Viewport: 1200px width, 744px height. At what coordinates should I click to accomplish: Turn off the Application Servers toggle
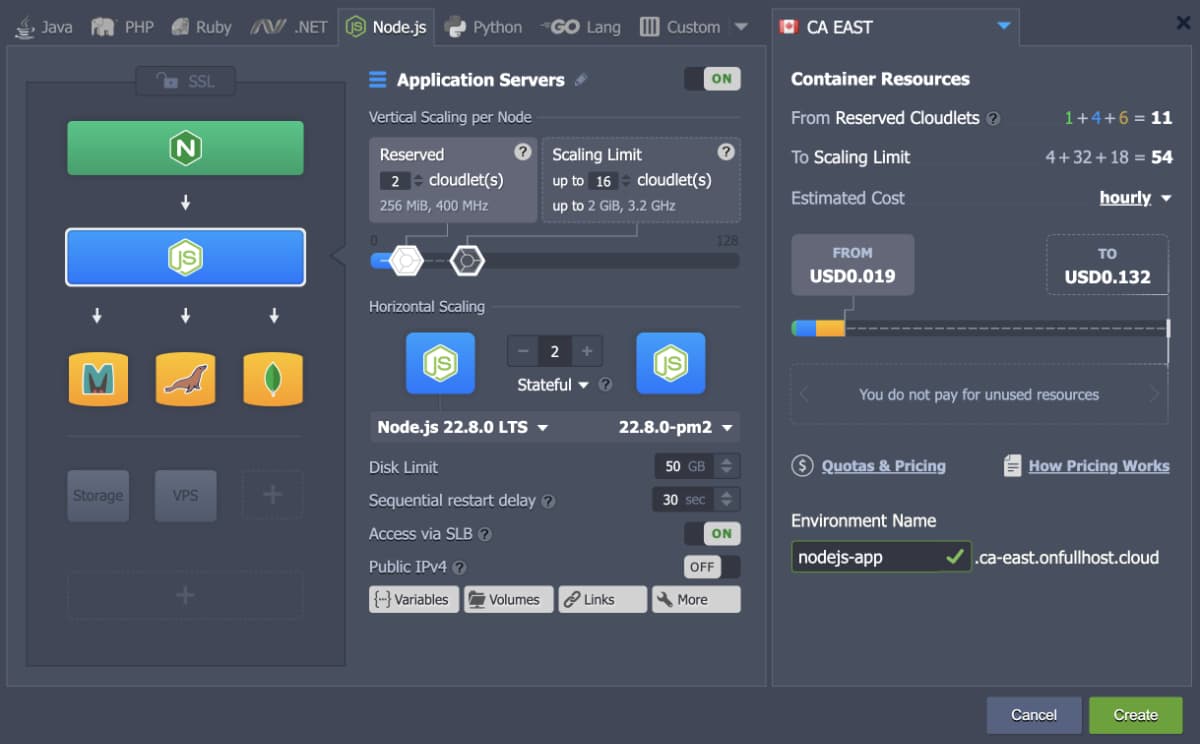coord(712,79)
